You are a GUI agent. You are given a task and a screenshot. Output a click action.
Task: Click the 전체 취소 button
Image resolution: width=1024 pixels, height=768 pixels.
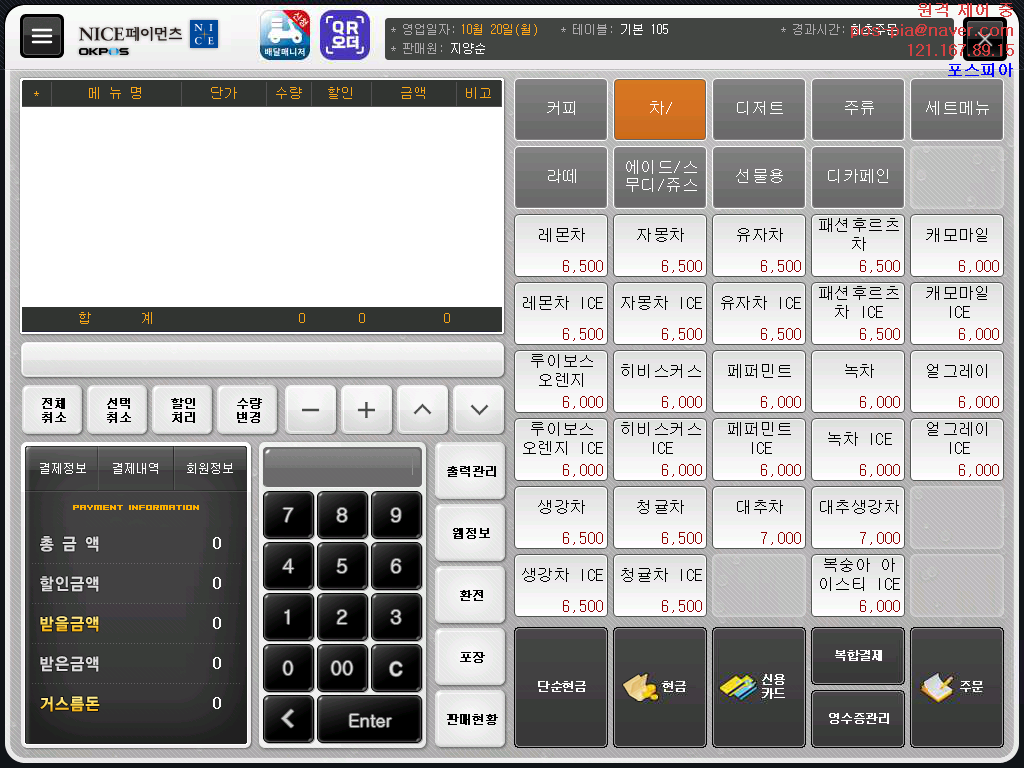pos(54,410)
